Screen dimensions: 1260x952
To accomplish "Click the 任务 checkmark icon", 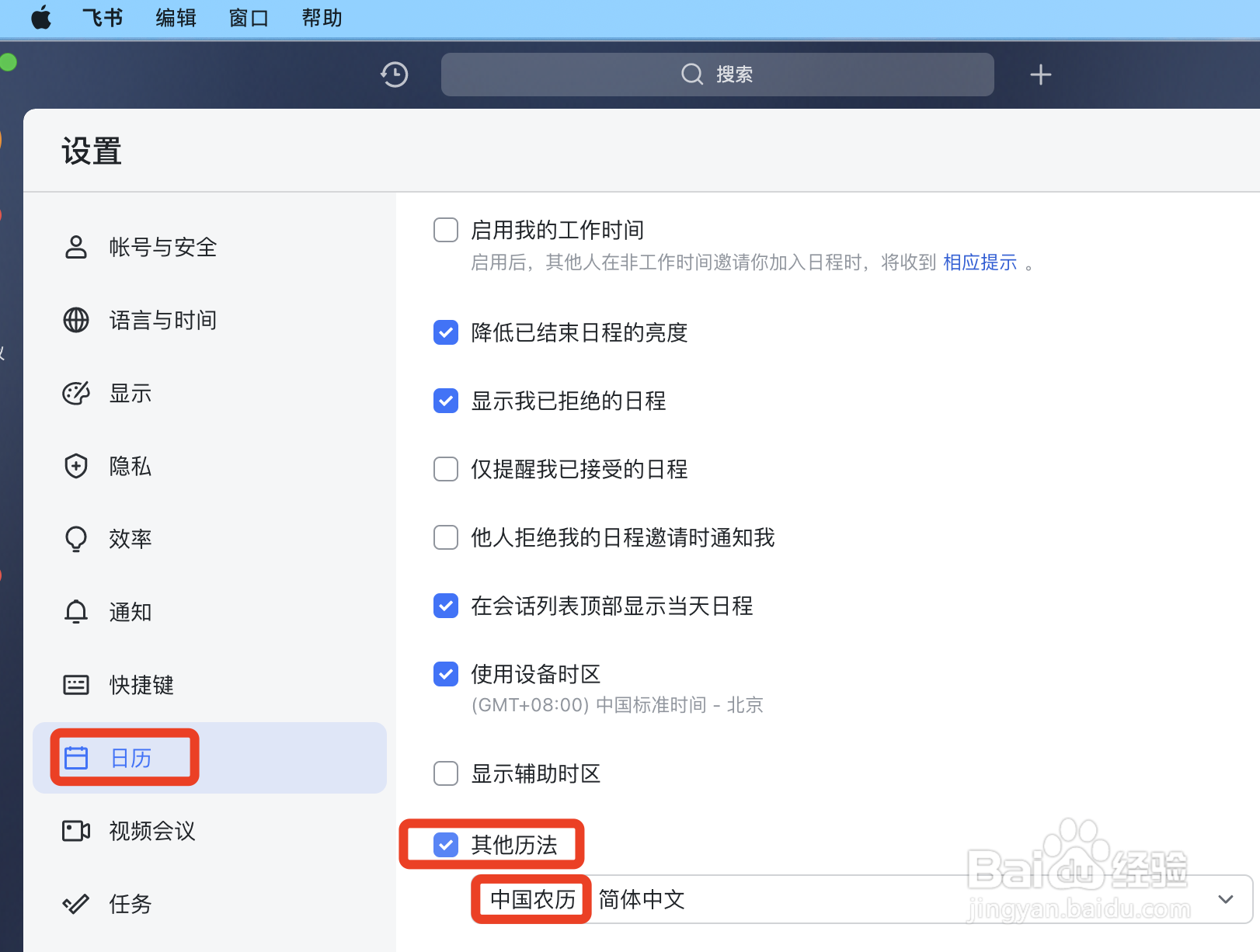I will [x=75, y=903].
